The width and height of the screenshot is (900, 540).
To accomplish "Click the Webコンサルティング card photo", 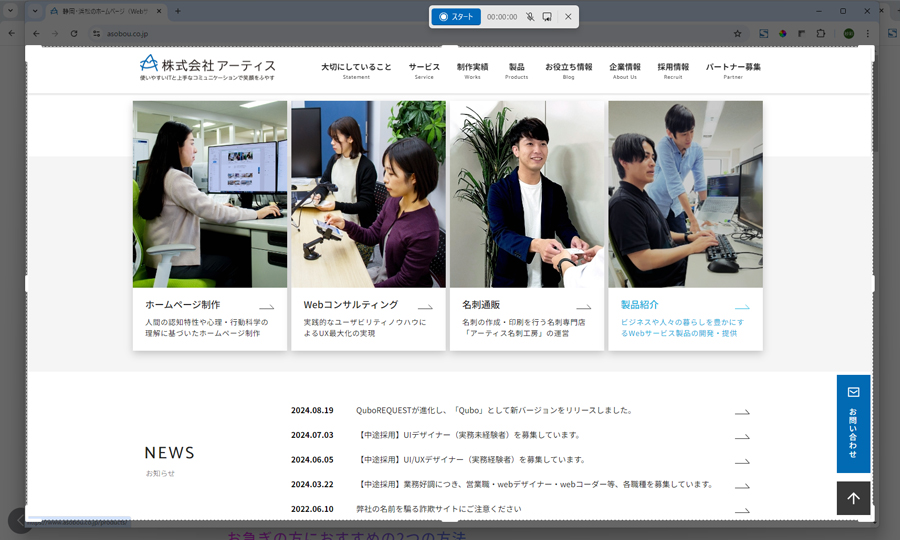I will point(368,194).
